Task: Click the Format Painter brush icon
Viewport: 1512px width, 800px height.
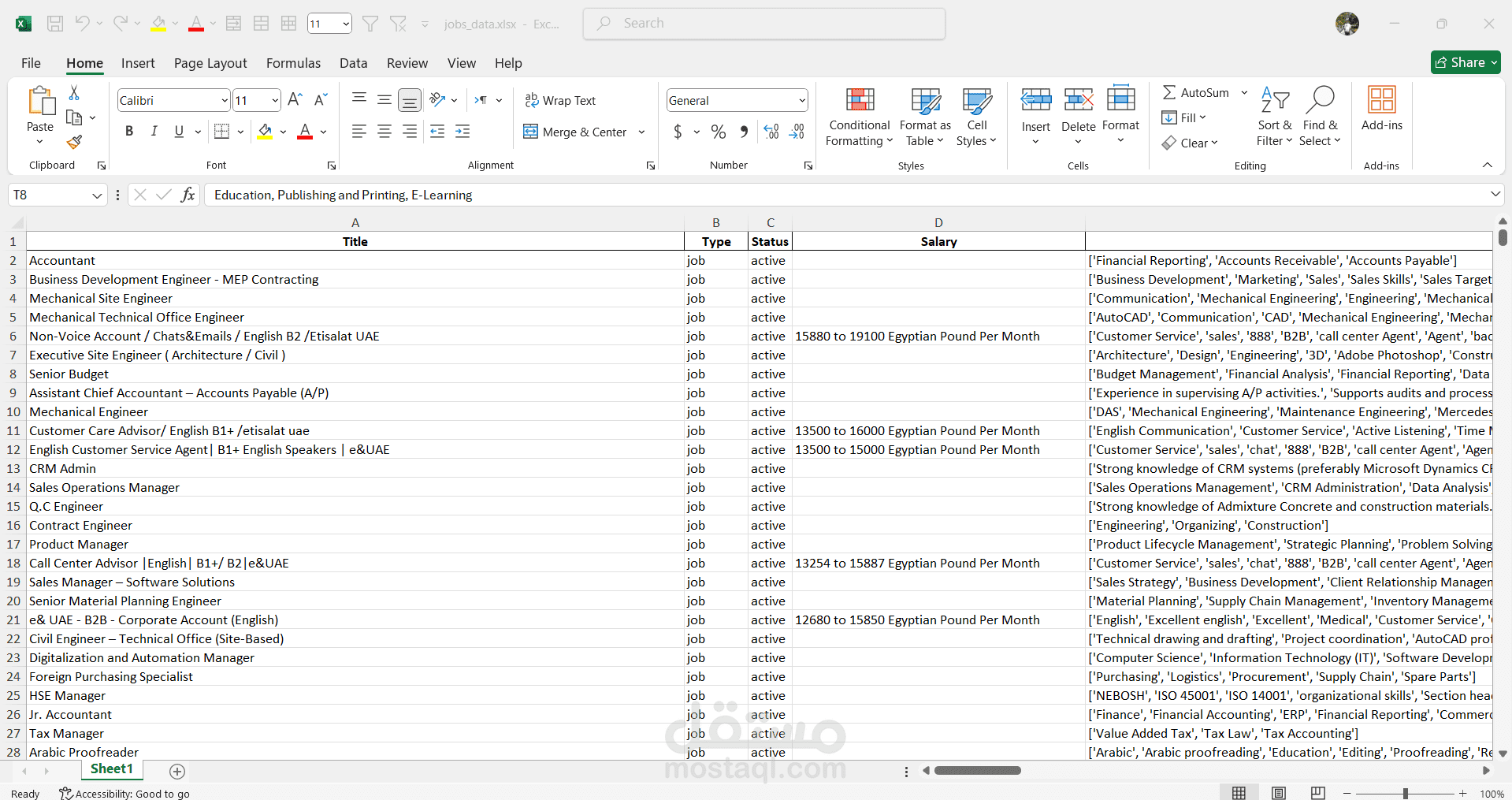Action: tap(74, 143)
